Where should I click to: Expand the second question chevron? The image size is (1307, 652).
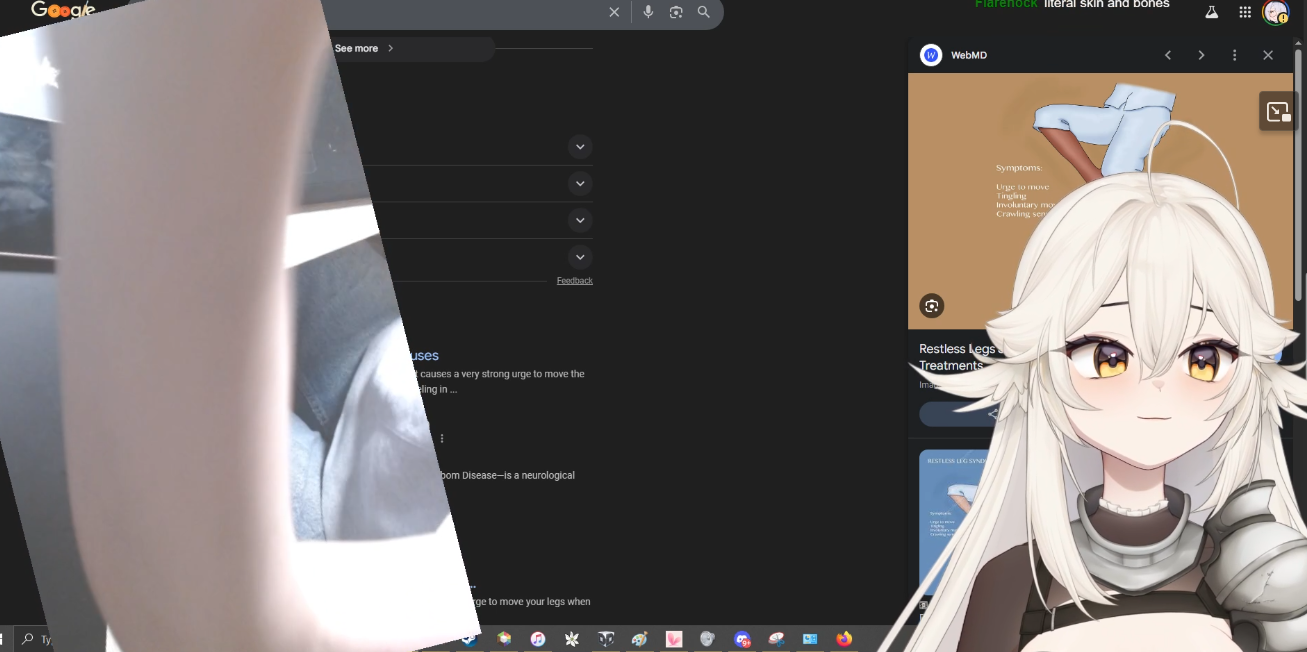580,184
